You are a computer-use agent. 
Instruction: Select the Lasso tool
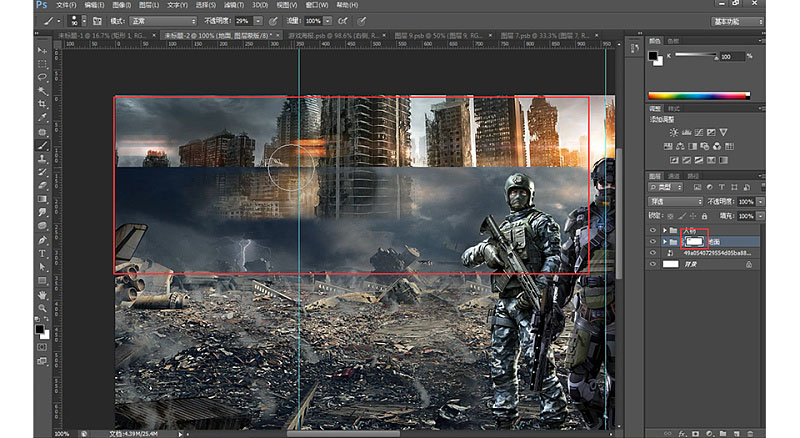pyautogui.click(x=42, y=77)
